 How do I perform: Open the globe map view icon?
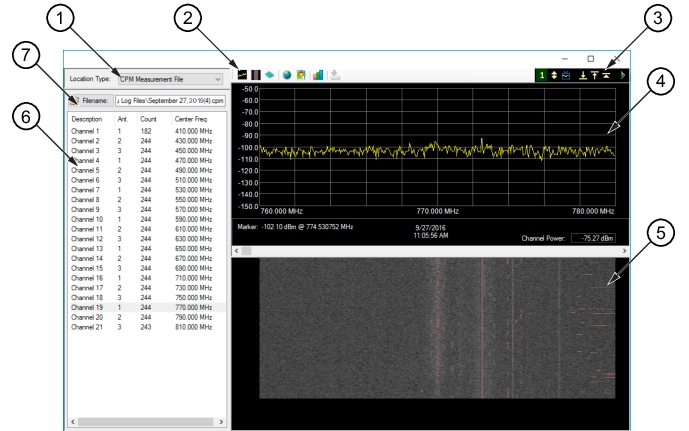[x=287, y=74]
